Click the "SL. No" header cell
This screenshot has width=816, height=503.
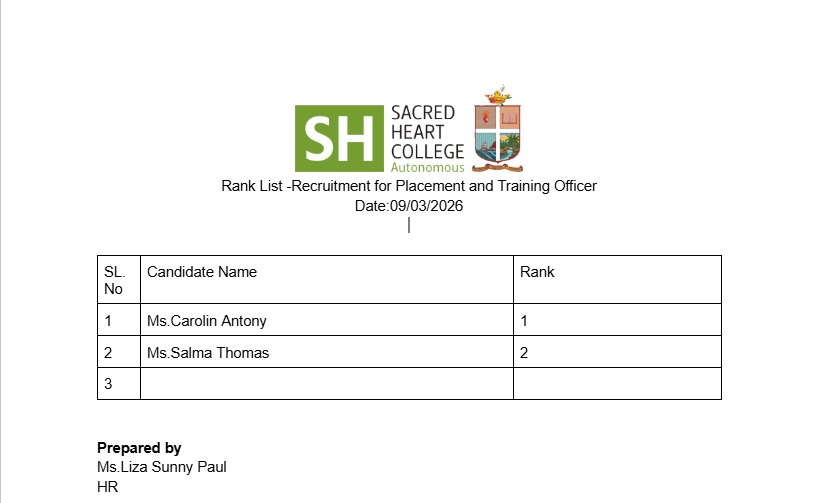(118, 280)
